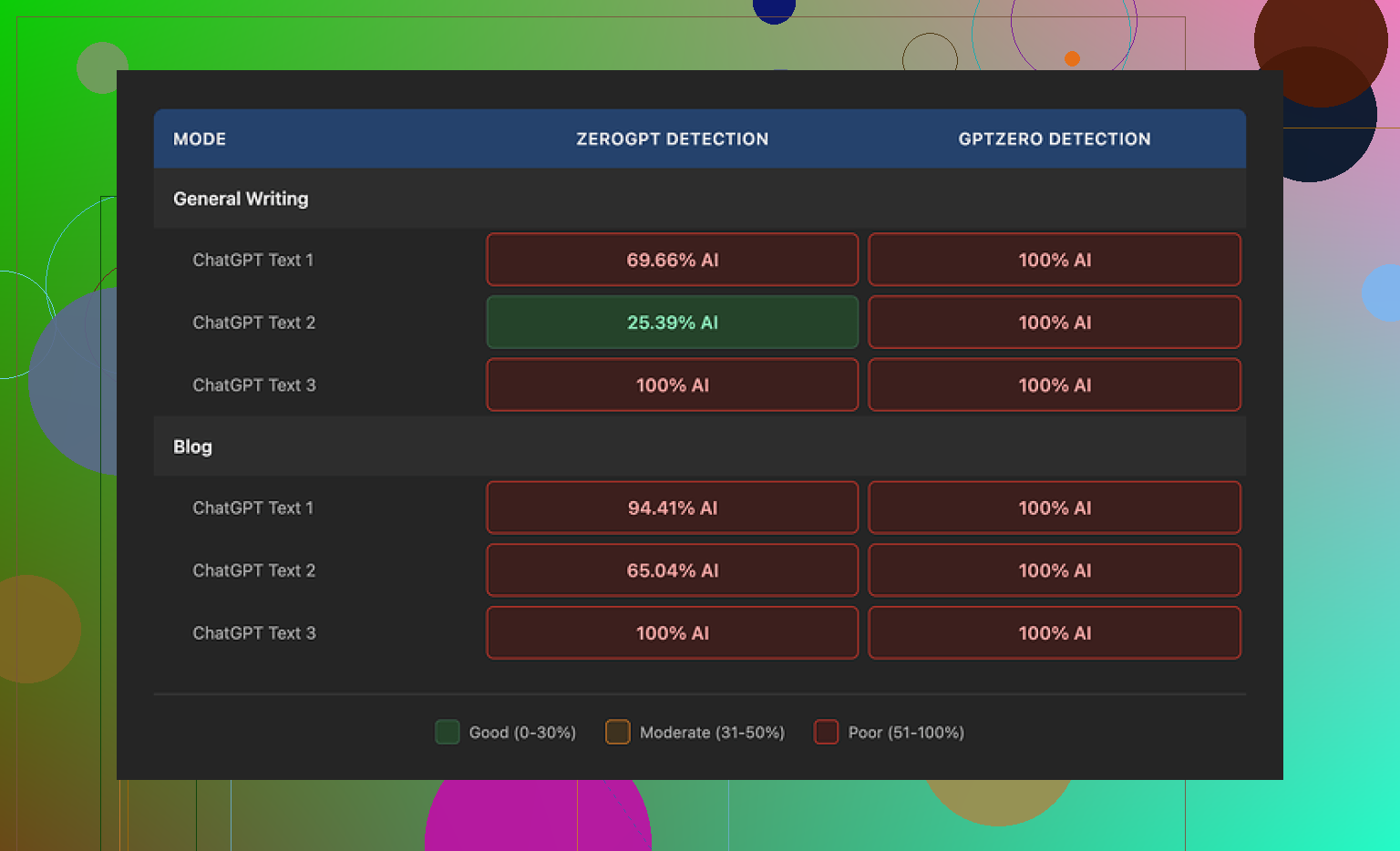1400x851 pixels.
Task: Select ChatGPT Text 3 label under Blog
Action: click(x=253, y=633)
